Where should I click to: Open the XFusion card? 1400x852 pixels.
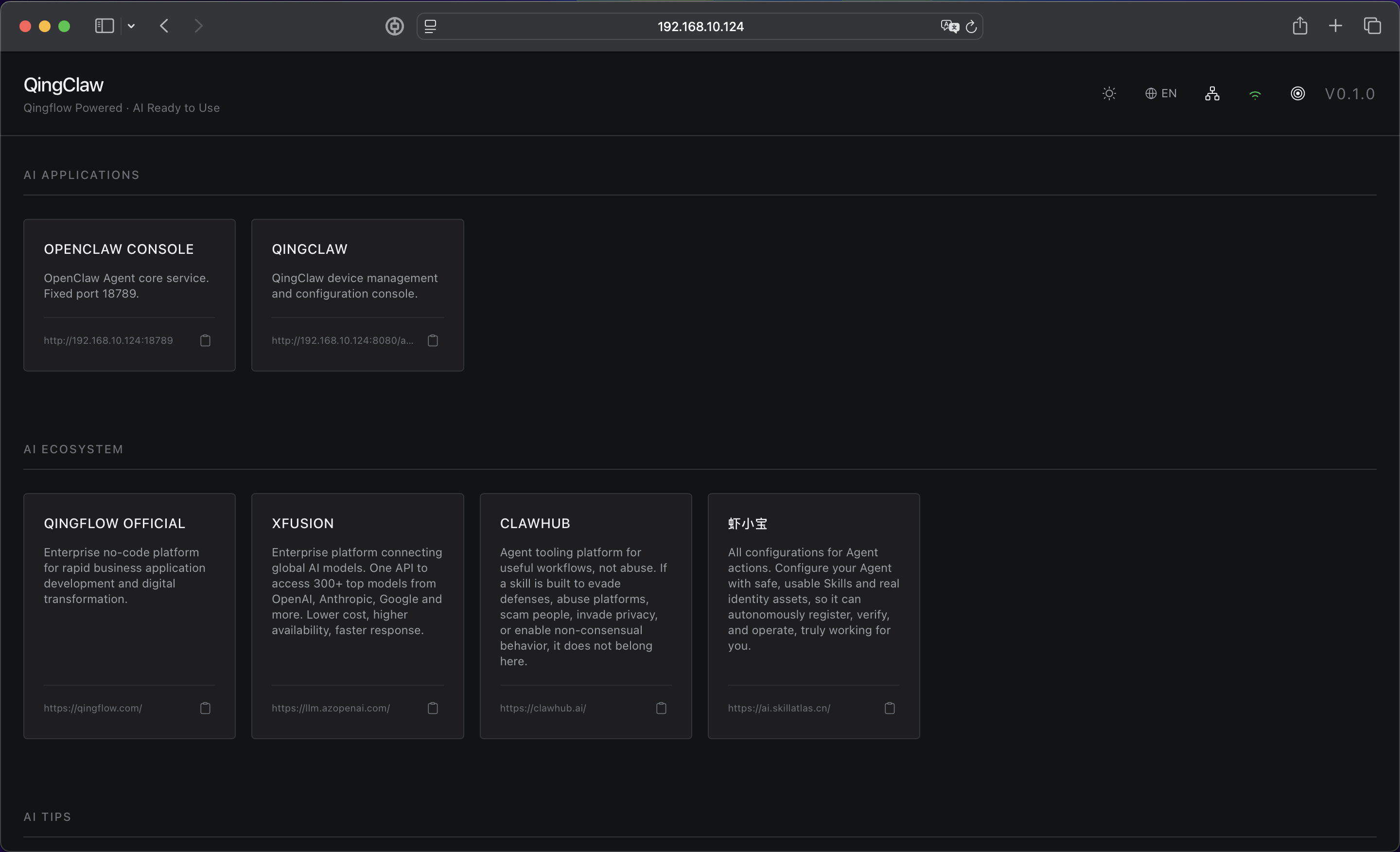tap(357, 616)
